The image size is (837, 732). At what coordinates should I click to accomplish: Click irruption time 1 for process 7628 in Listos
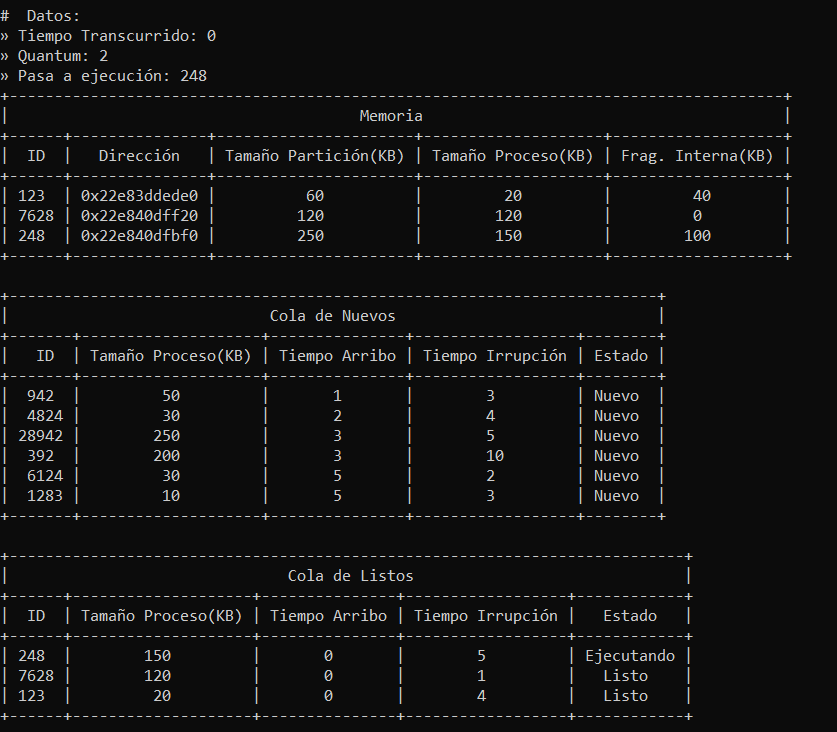[481, 676]
